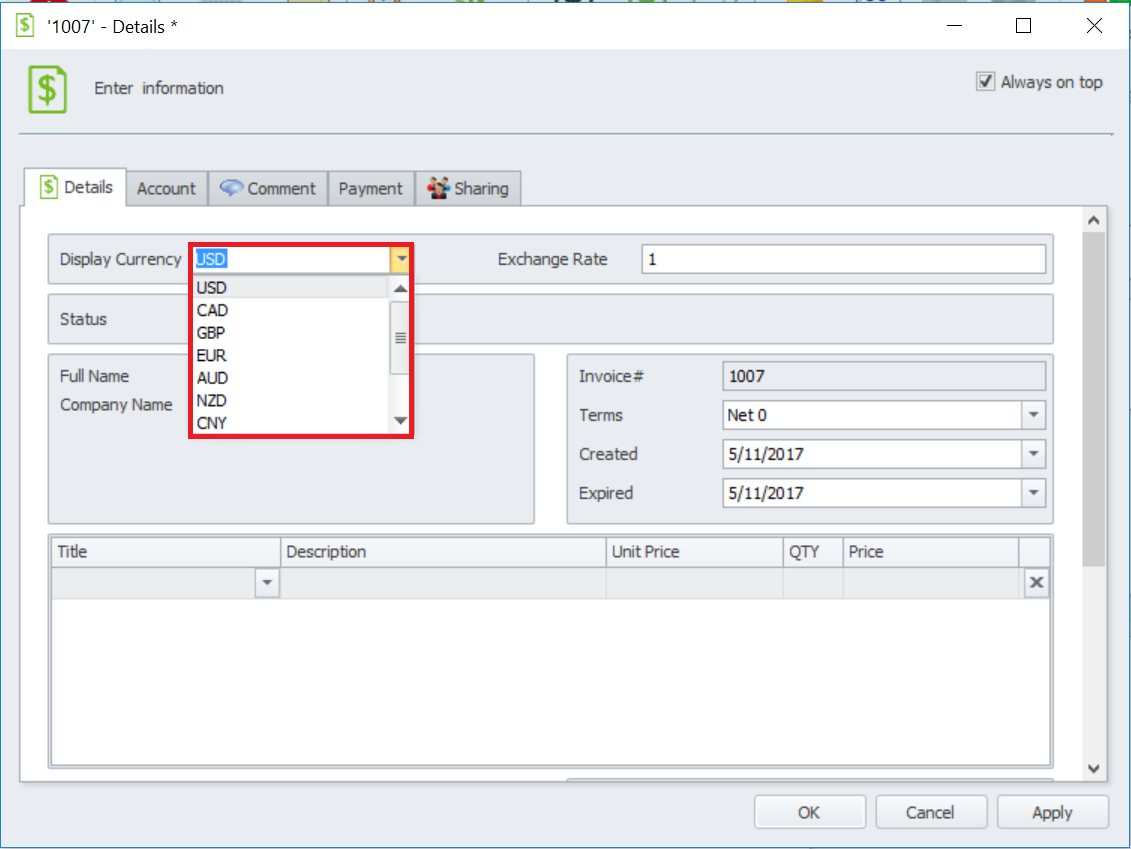Select CAD from the currency list
1131x849 pixels.
[212, 310]
